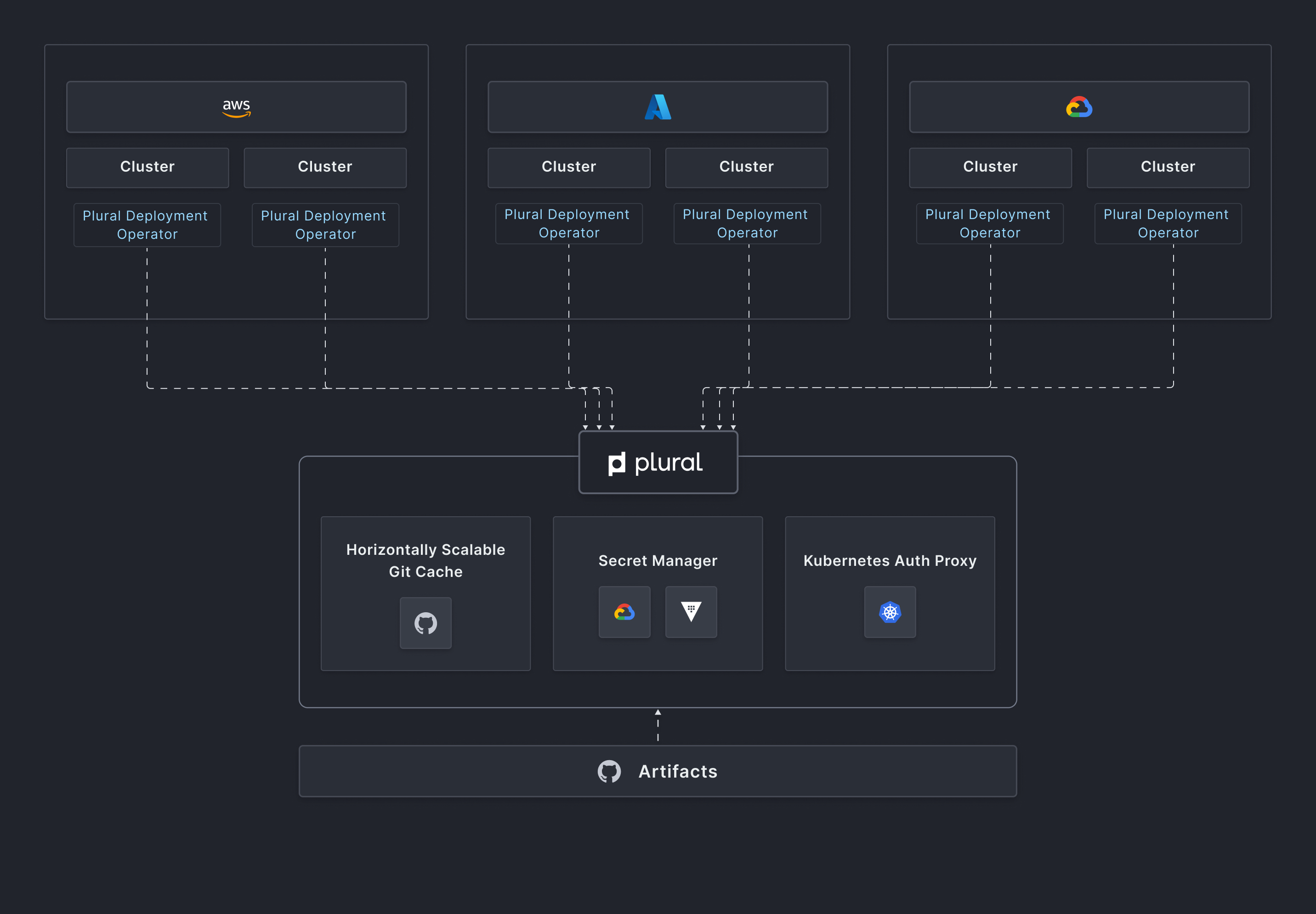Click left Plural Deployment Operator in Azure panel
The width and height of the screenshot is (1316, 914).
click(569, 223)
